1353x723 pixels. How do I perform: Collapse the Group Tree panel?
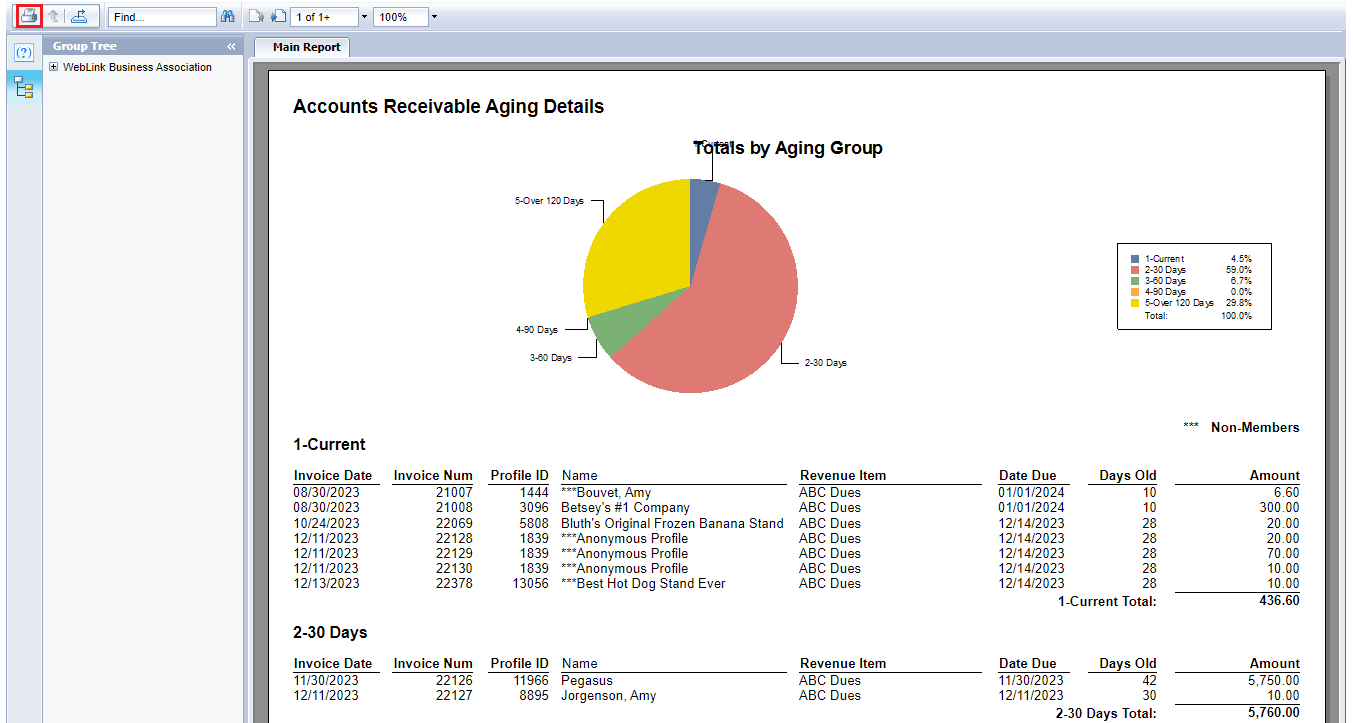pos(231,47)
